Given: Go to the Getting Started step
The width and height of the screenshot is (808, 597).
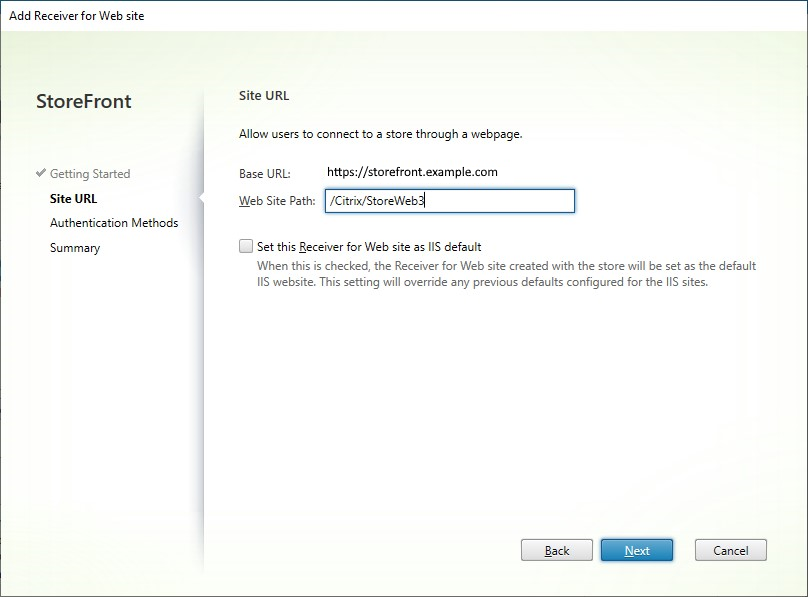Looking at the screenshot, I should pos(90,174).
